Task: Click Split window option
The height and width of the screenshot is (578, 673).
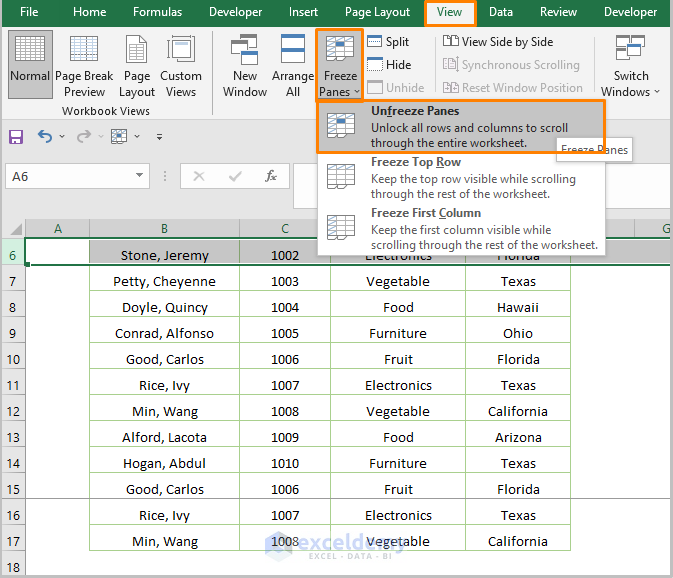Action: pos(388,42)
